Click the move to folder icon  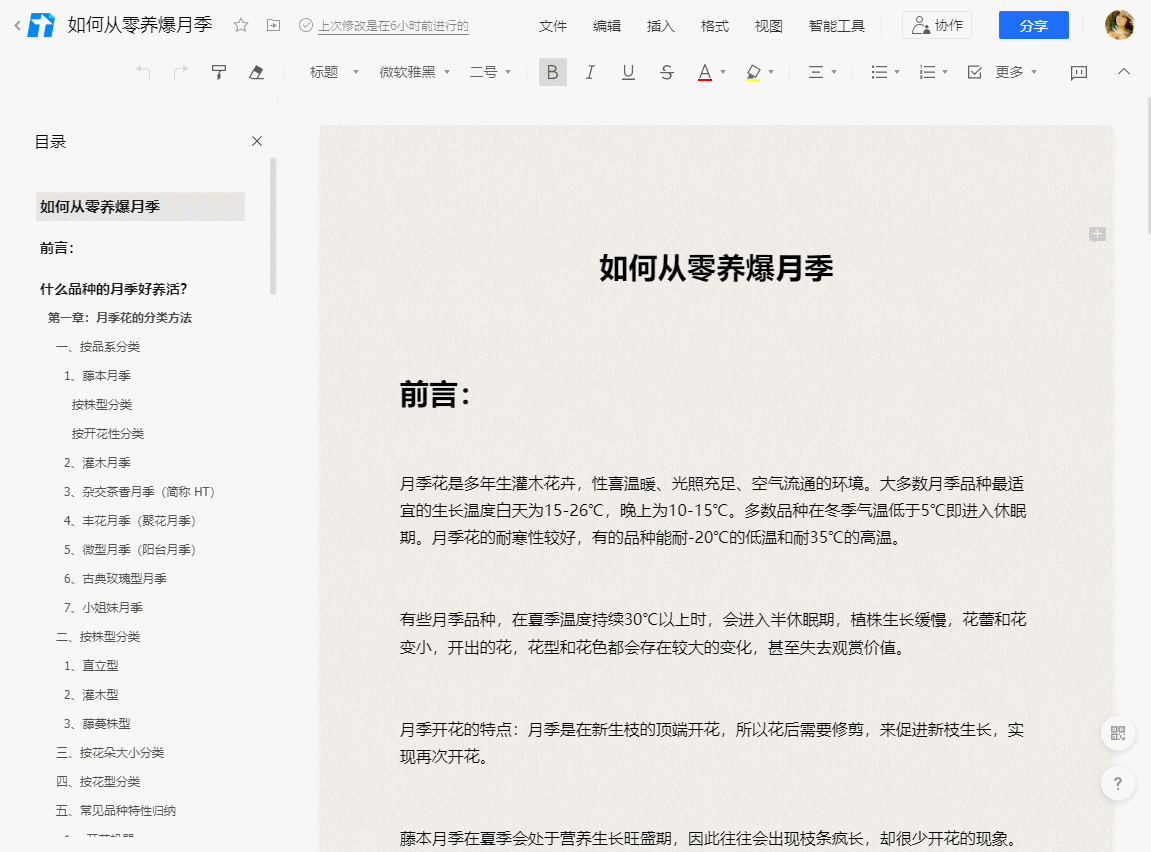[x=274, y=26]
